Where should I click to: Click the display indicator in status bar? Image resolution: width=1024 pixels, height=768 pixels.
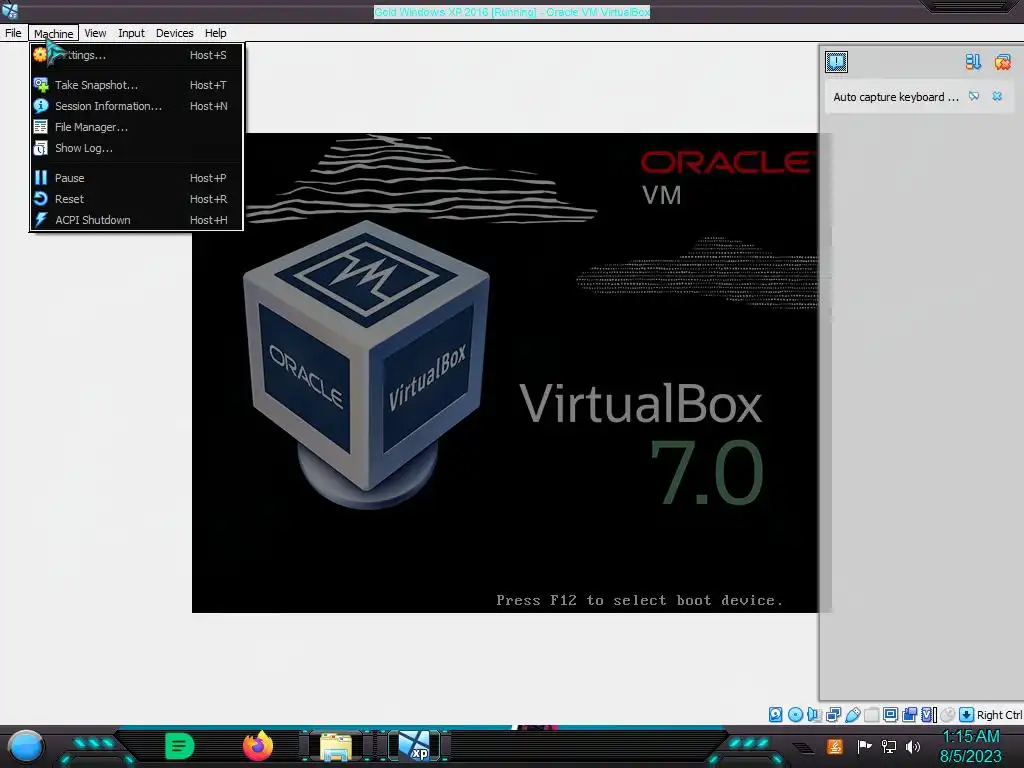[890, 714]
